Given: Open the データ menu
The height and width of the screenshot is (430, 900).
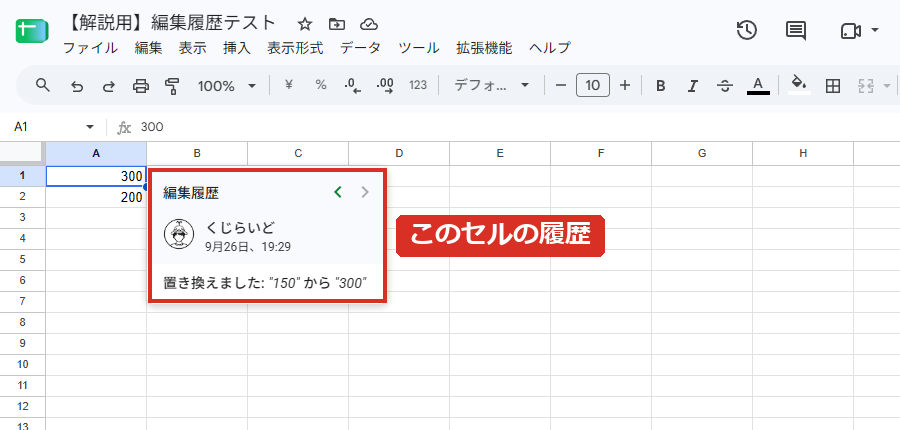Looking at the screenshot, I should coord(360,48).
